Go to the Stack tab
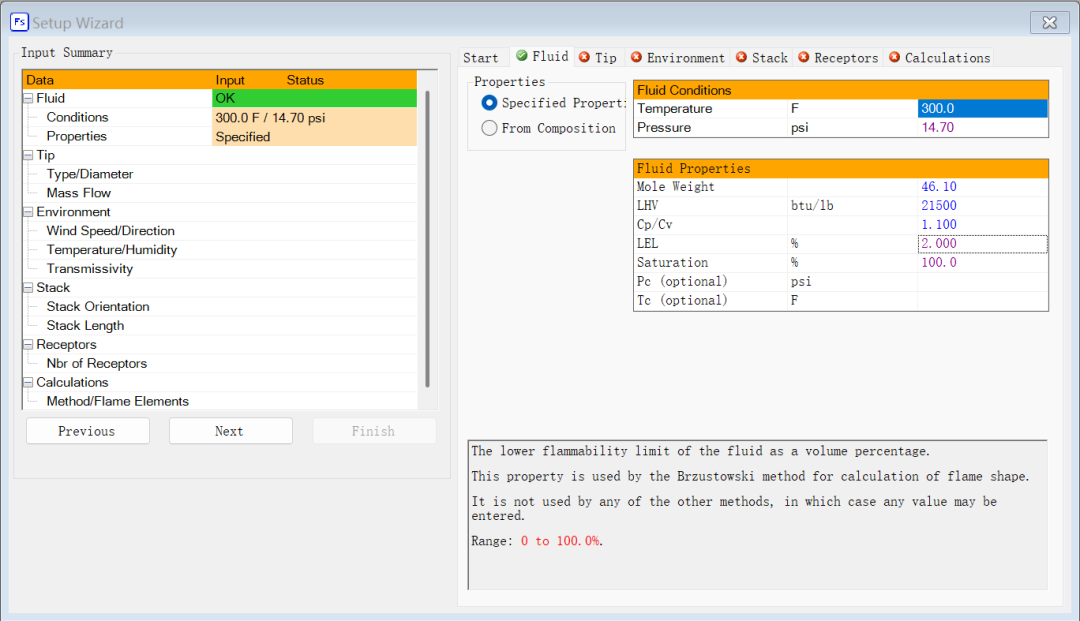 click(762, 58)
